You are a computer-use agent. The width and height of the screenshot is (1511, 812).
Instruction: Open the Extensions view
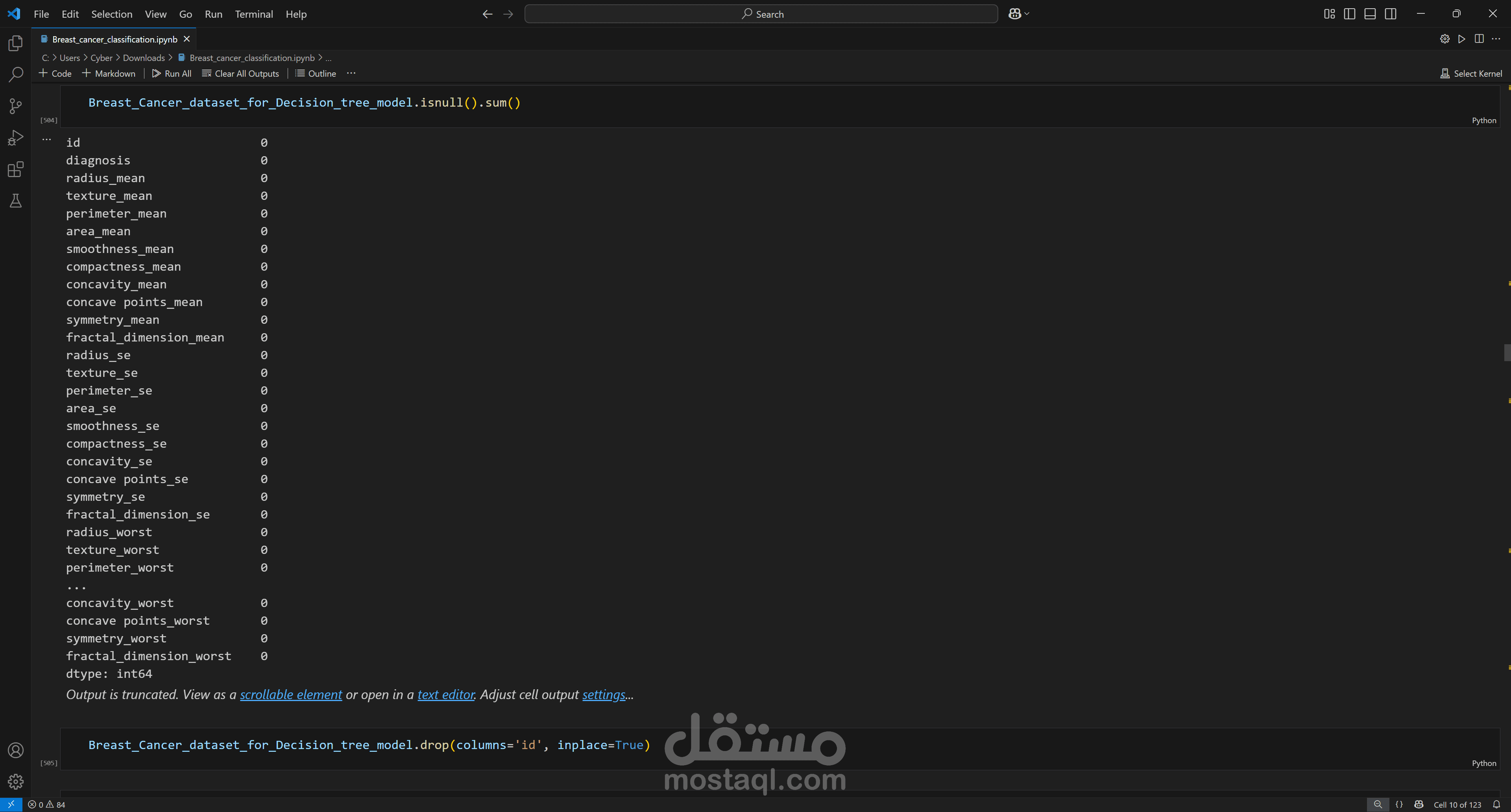pos(16,170)
